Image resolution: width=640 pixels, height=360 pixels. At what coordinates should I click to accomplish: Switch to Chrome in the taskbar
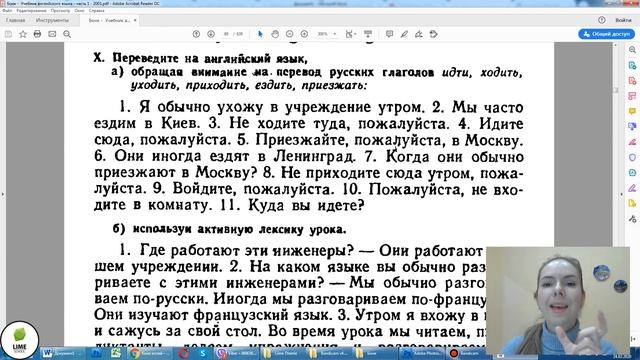coord(149,353)
